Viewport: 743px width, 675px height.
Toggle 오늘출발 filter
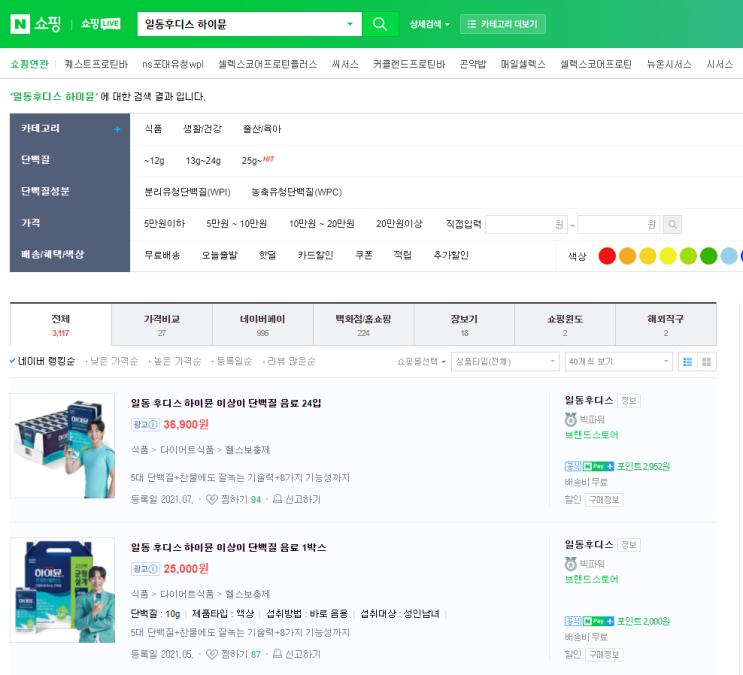coord(219,255)
